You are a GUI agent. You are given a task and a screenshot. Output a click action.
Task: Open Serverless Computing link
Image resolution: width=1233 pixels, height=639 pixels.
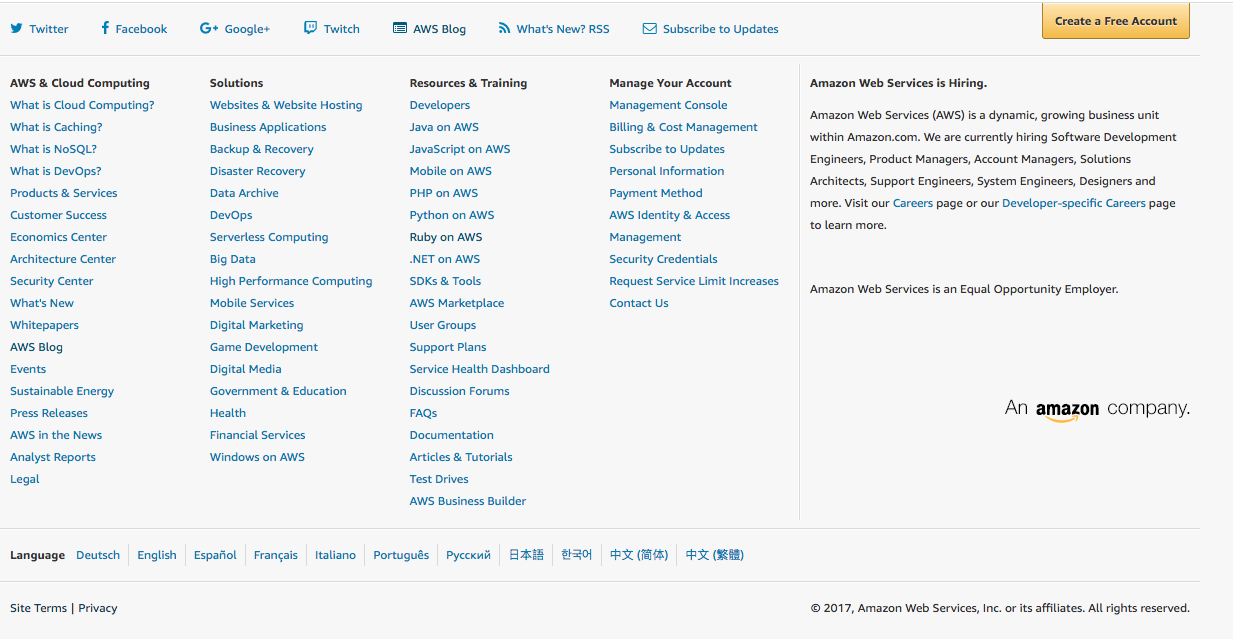pyautogui.click(x=269, y=237)
